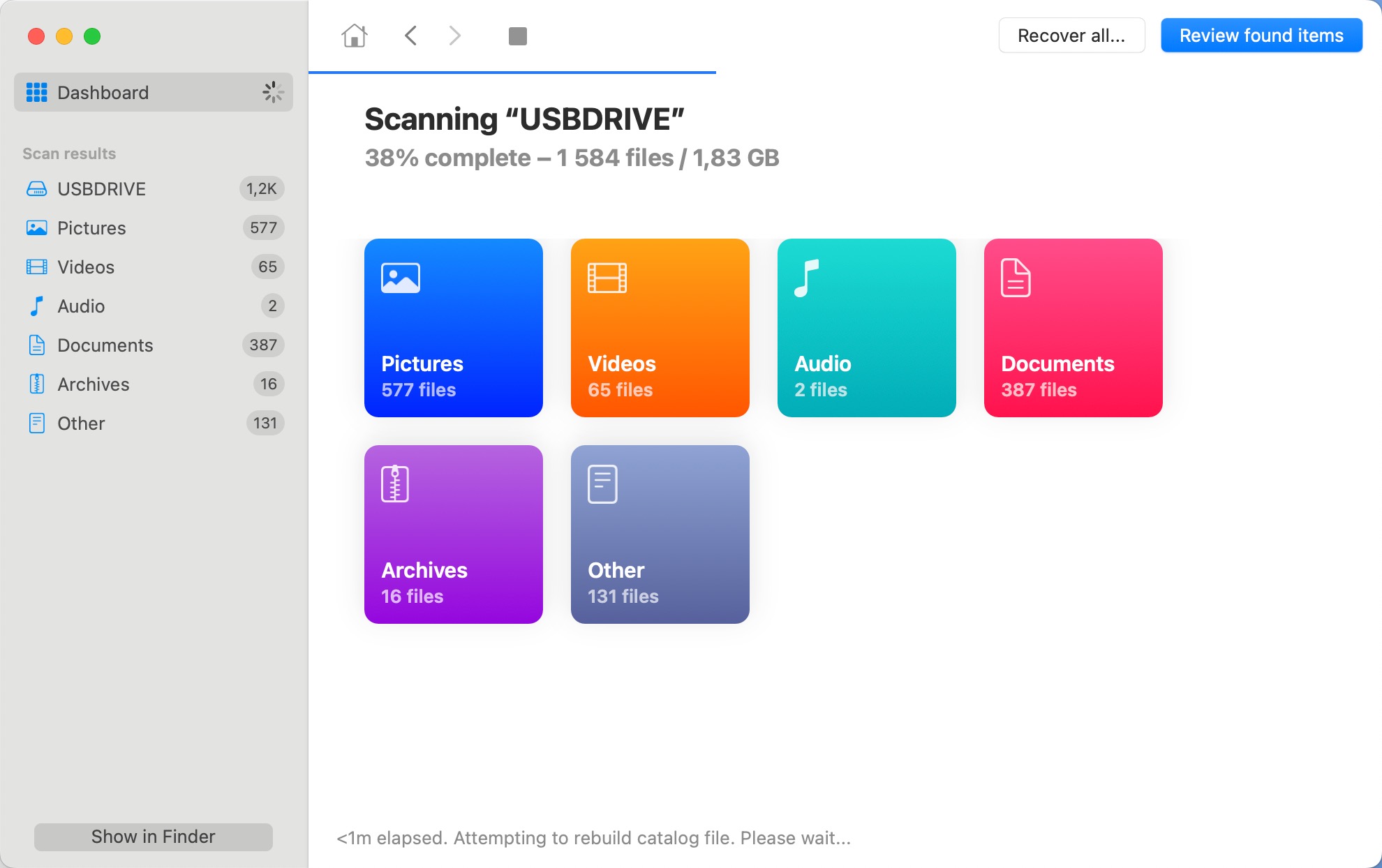Click the 16 count badge for Archives

click(x=269, y=384)
